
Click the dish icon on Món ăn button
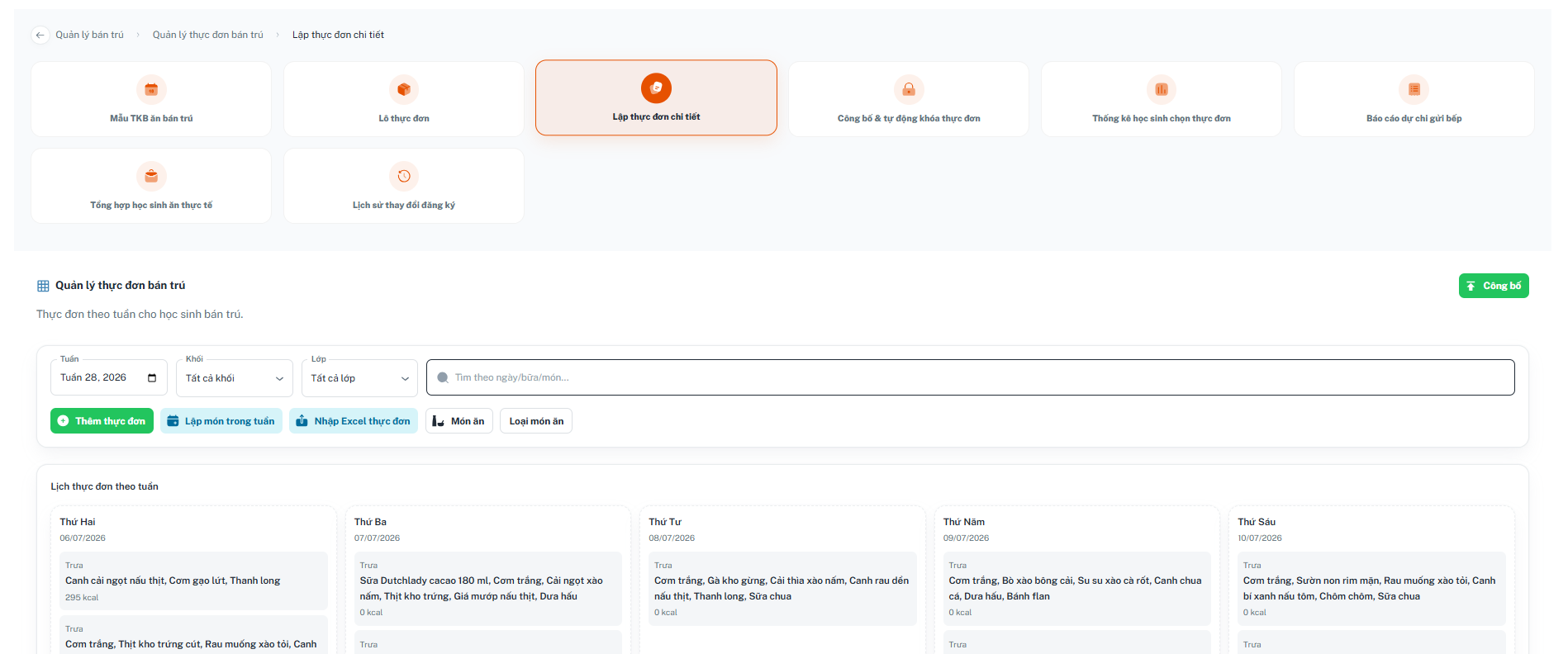439,421
